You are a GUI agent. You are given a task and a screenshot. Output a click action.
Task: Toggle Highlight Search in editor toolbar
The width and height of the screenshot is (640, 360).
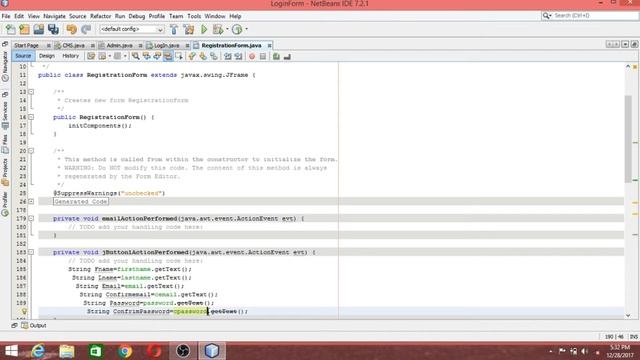click(168, 56)
